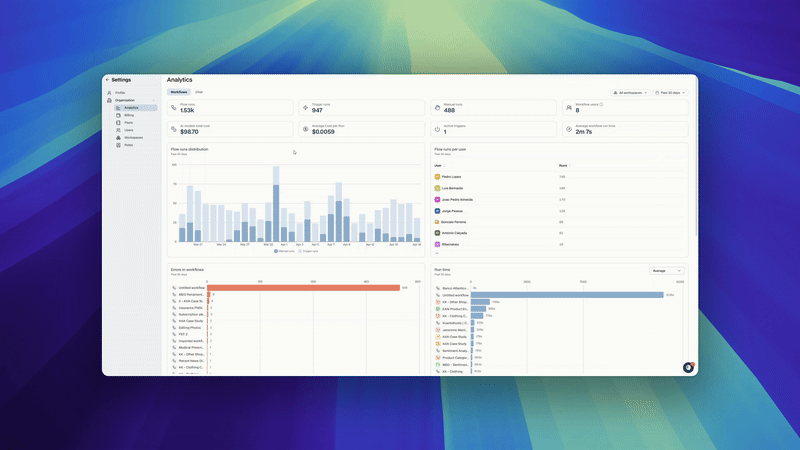The image size is (800, 450).
Task: Switch to the Chat tab
Action: tap(199, 92)
